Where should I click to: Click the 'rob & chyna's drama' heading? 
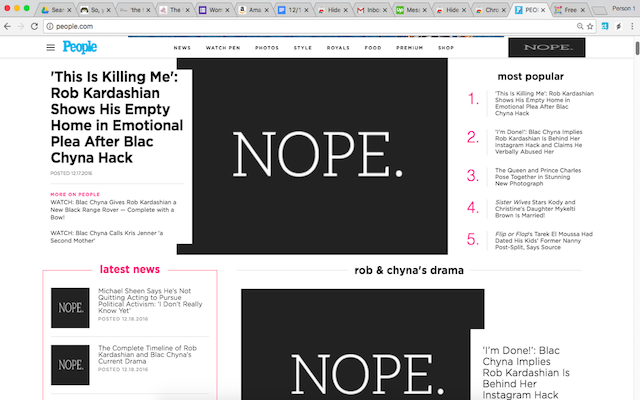pos(409,270)
